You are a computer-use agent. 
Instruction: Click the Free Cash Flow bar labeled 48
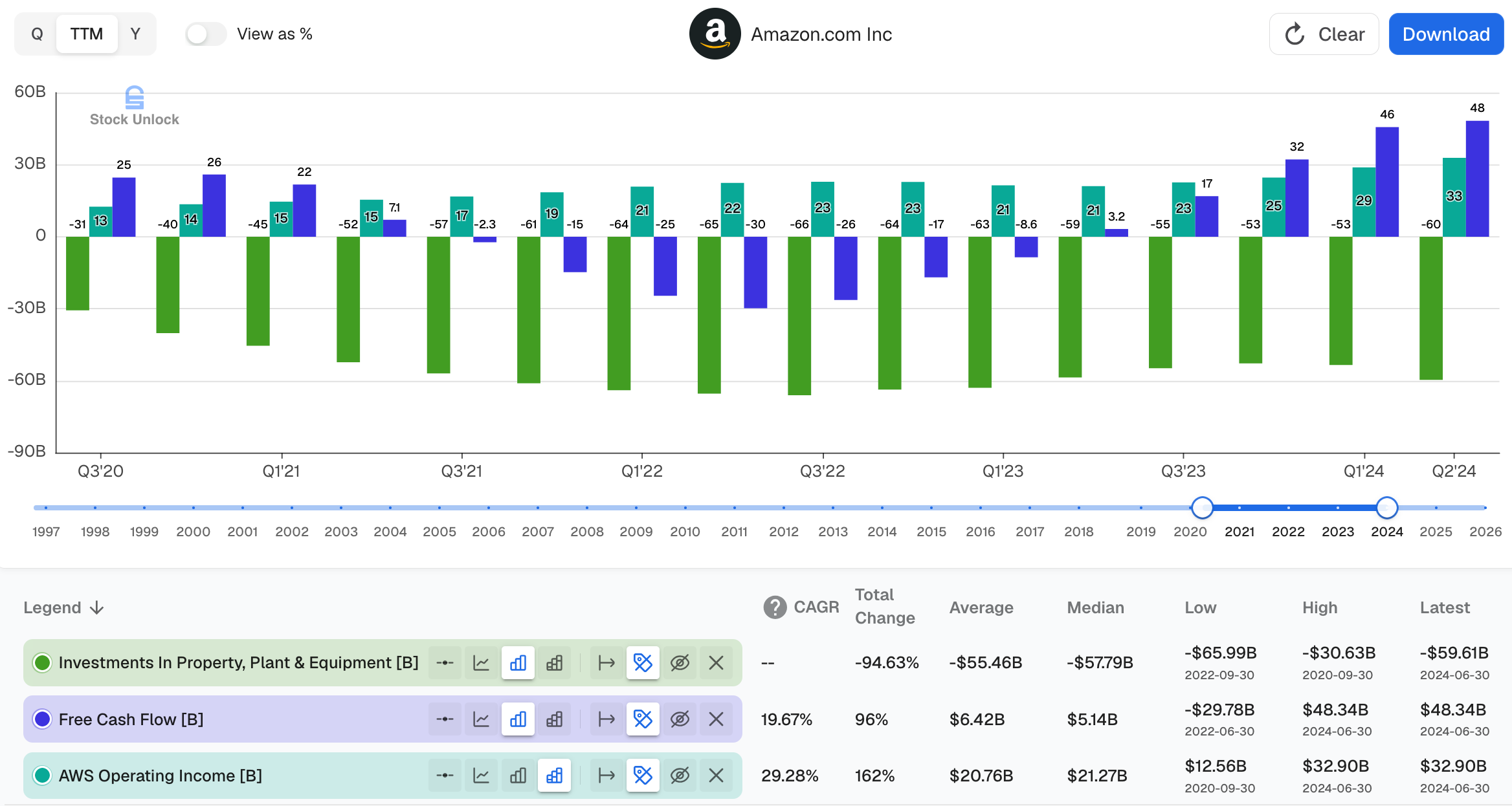tap(1477, 179)
